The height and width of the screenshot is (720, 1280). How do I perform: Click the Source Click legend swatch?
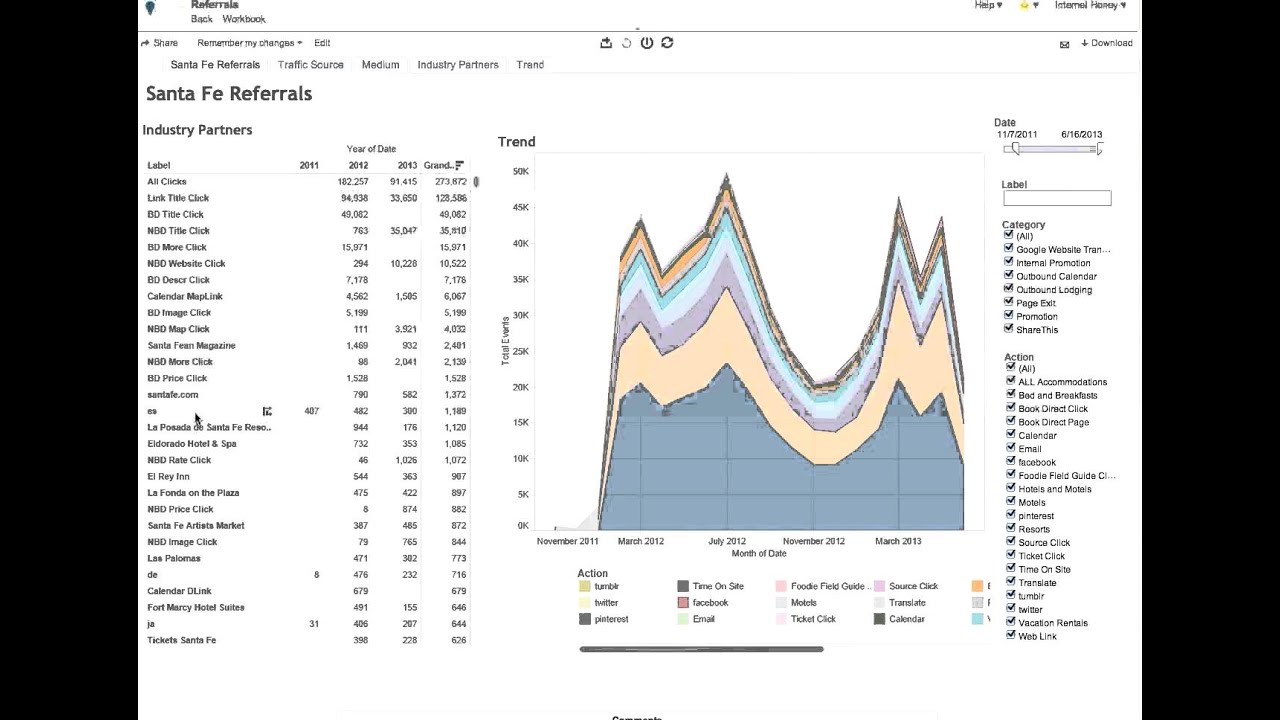[x=879, y=587]
